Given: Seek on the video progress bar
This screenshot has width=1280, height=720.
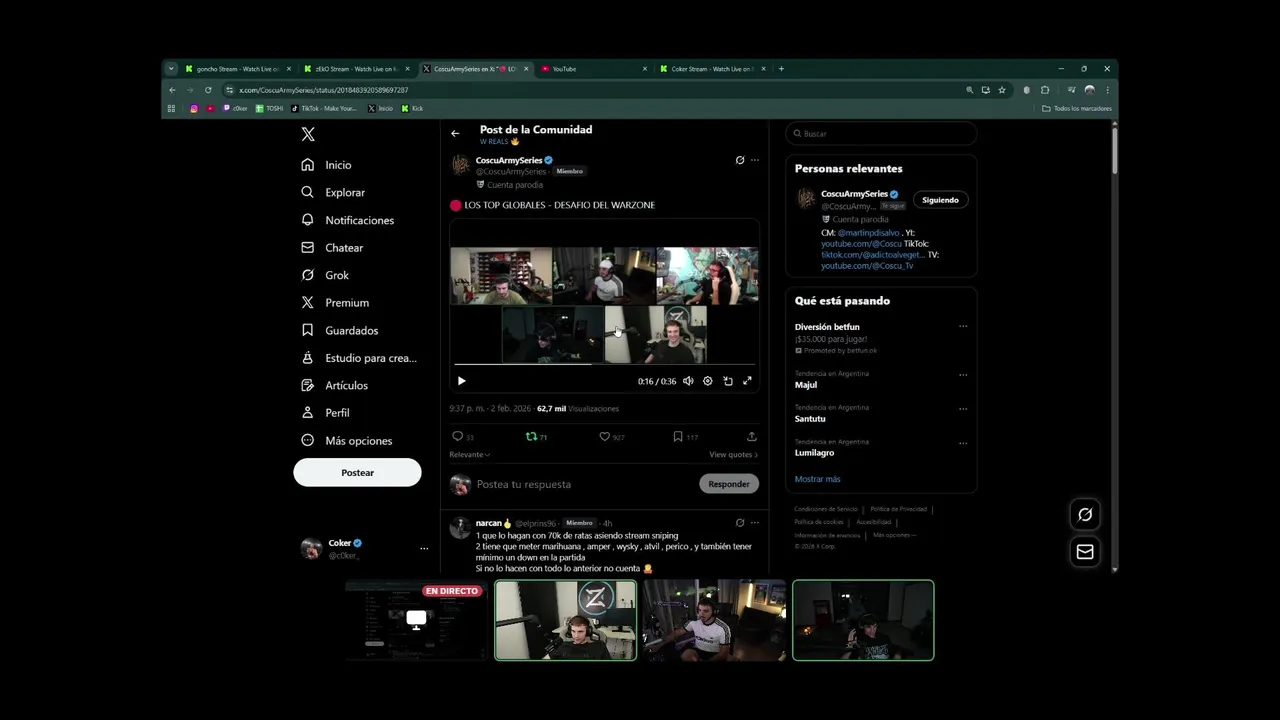Looking at the screenshot, I should point(604,364).
